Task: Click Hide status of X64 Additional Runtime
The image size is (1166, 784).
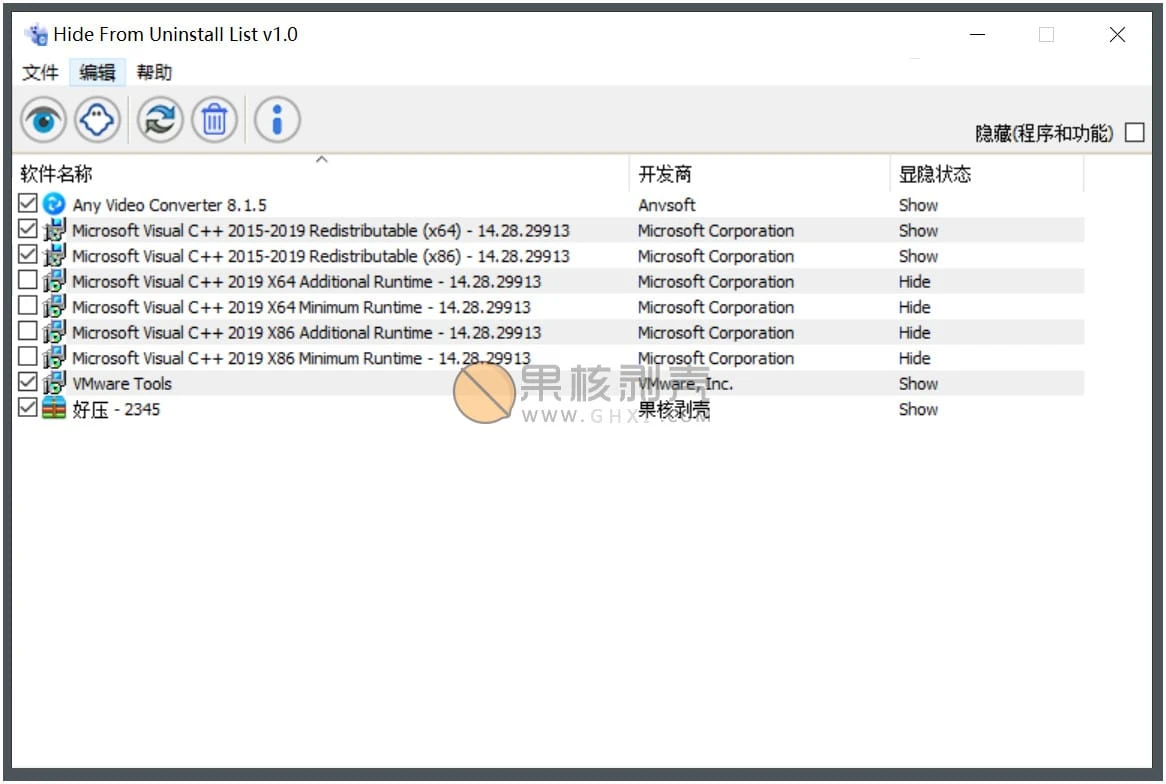Action: [915, 281]
